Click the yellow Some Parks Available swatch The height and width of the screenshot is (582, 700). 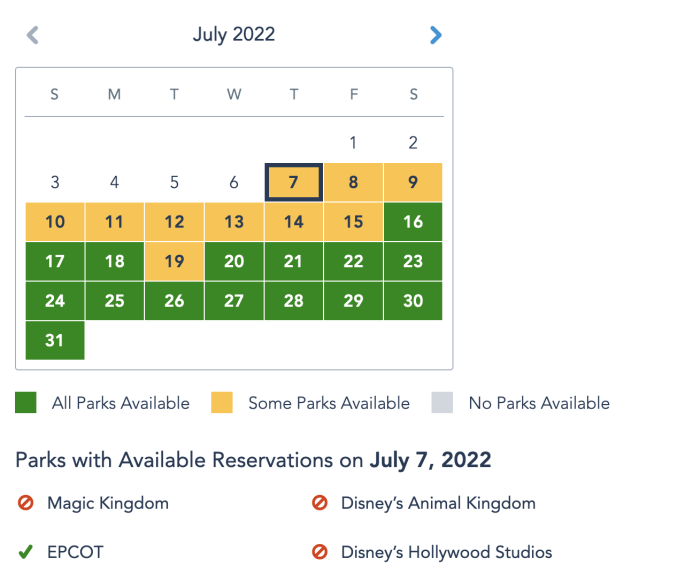pyautogui.click(x=222, y=403)
